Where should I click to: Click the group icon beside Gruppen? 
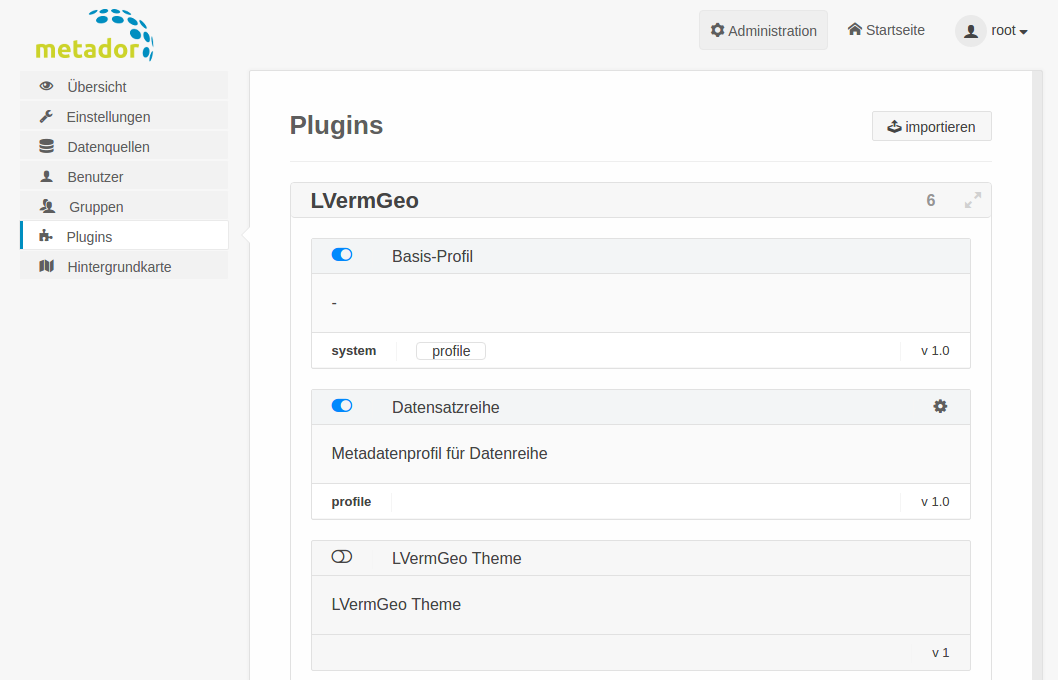47,206
